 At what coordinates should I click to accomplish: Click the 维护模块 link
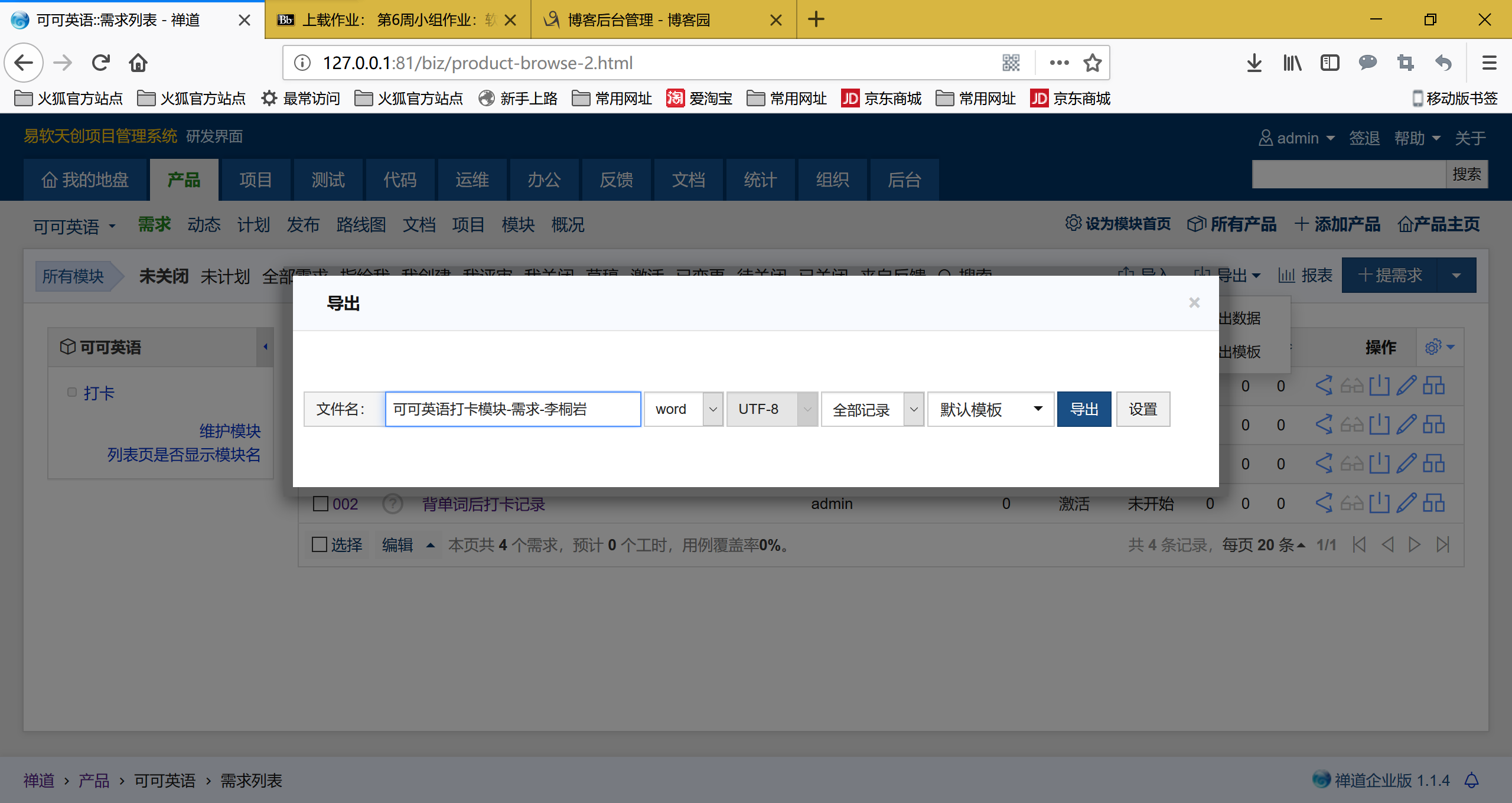pos(230,430)
